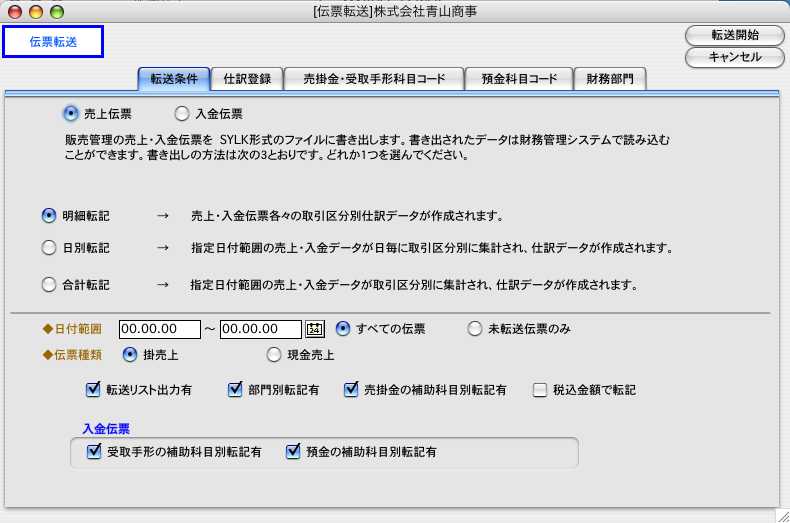Switch to the 預金科目コード tab
Image resolution: width=790 pixels, height=523 pixels.
[x=519, y=79]
